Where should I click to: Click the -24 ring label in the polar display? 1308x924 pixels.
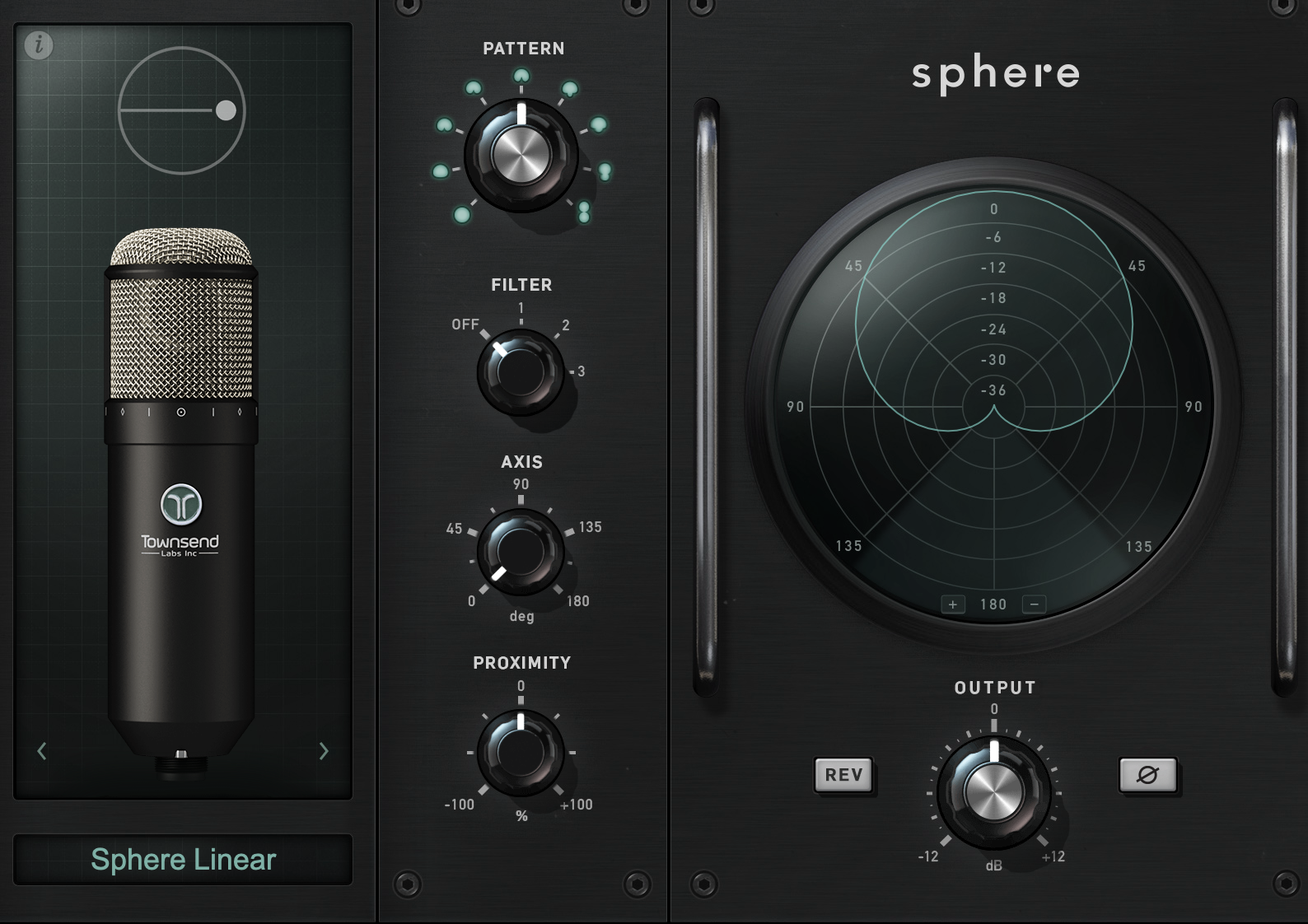tap(993, 329)
